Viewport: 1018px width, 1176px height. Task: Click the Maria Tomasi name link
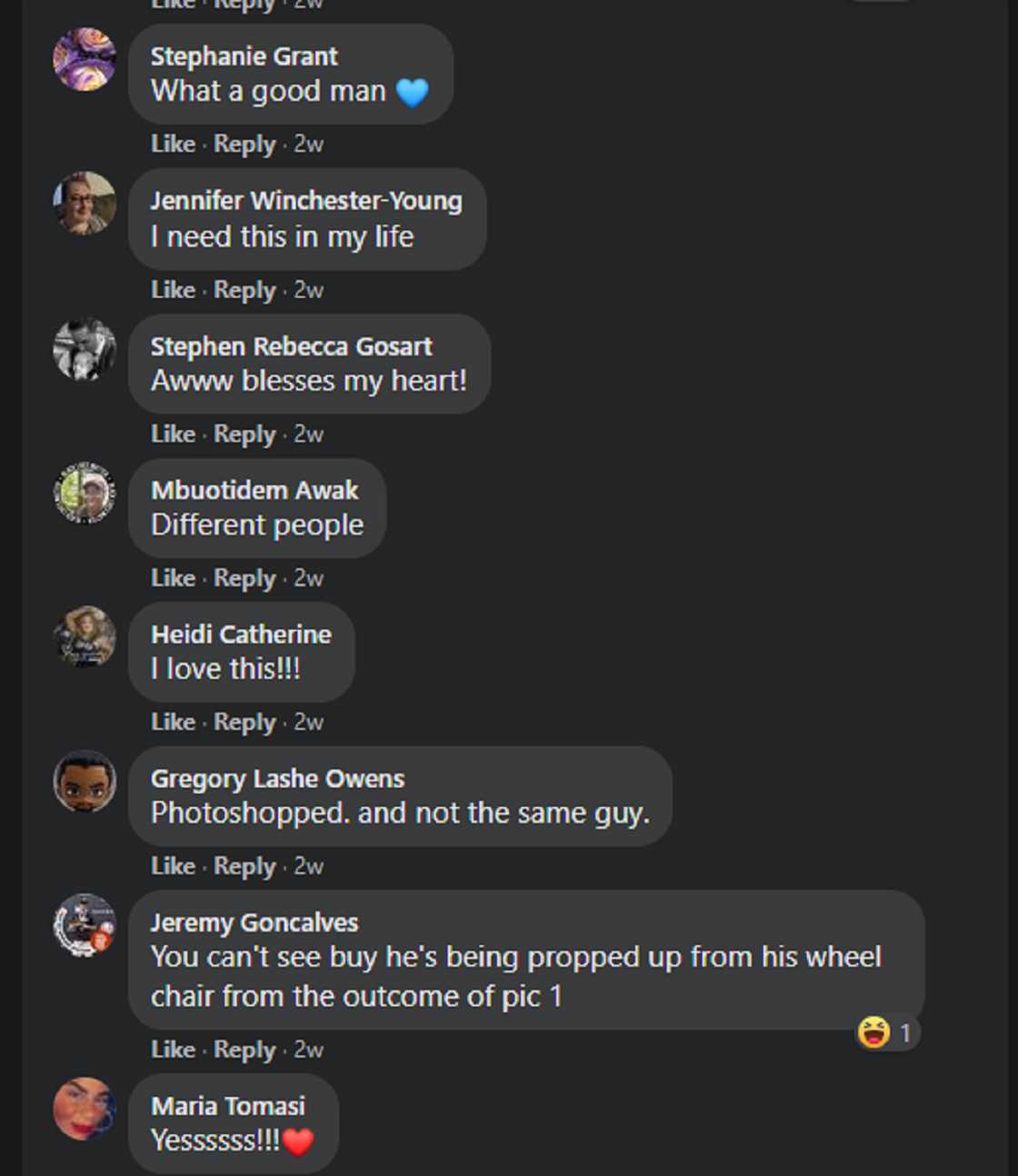point(228,1106)
